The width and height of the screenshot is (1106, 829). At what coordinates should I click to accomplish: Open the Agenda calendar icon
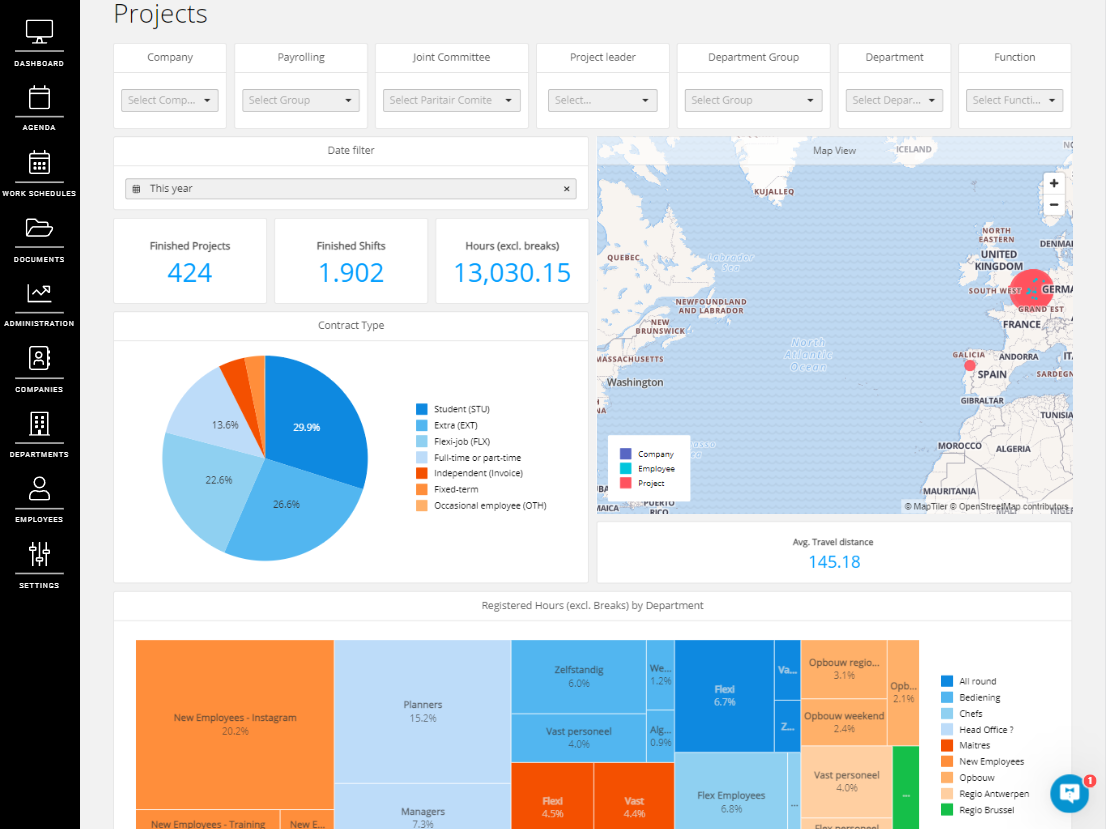(39, 98)
